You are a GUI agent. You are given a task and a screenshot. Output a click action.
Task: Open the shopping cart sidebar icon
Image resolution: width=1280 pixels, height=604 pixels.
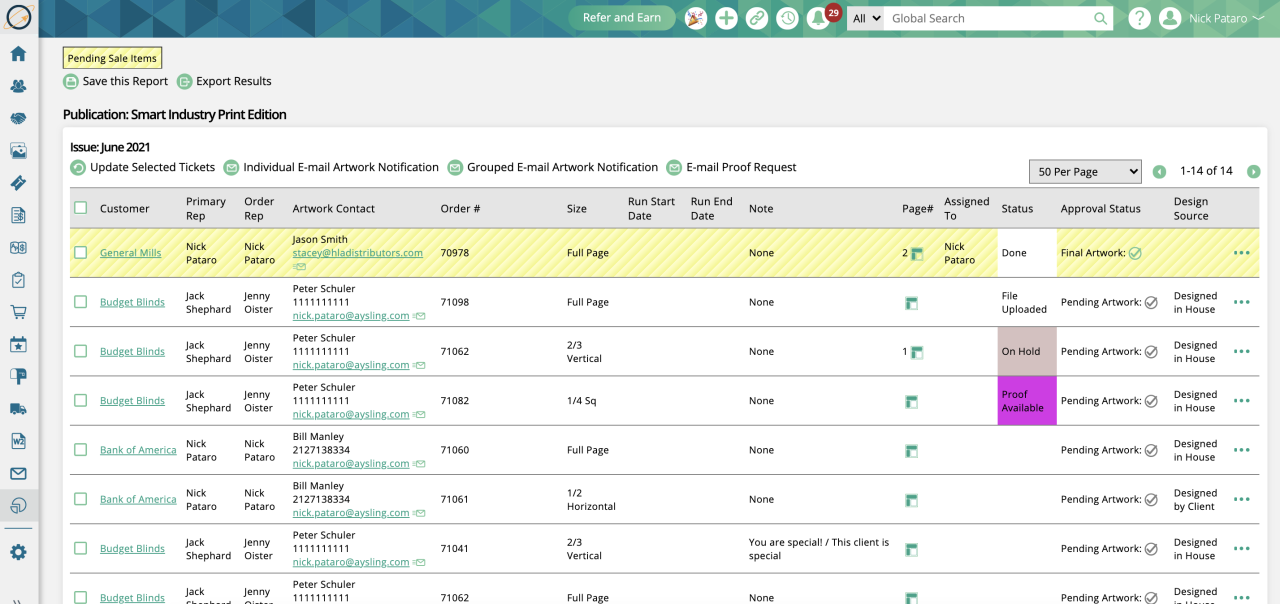click(18, 312)
